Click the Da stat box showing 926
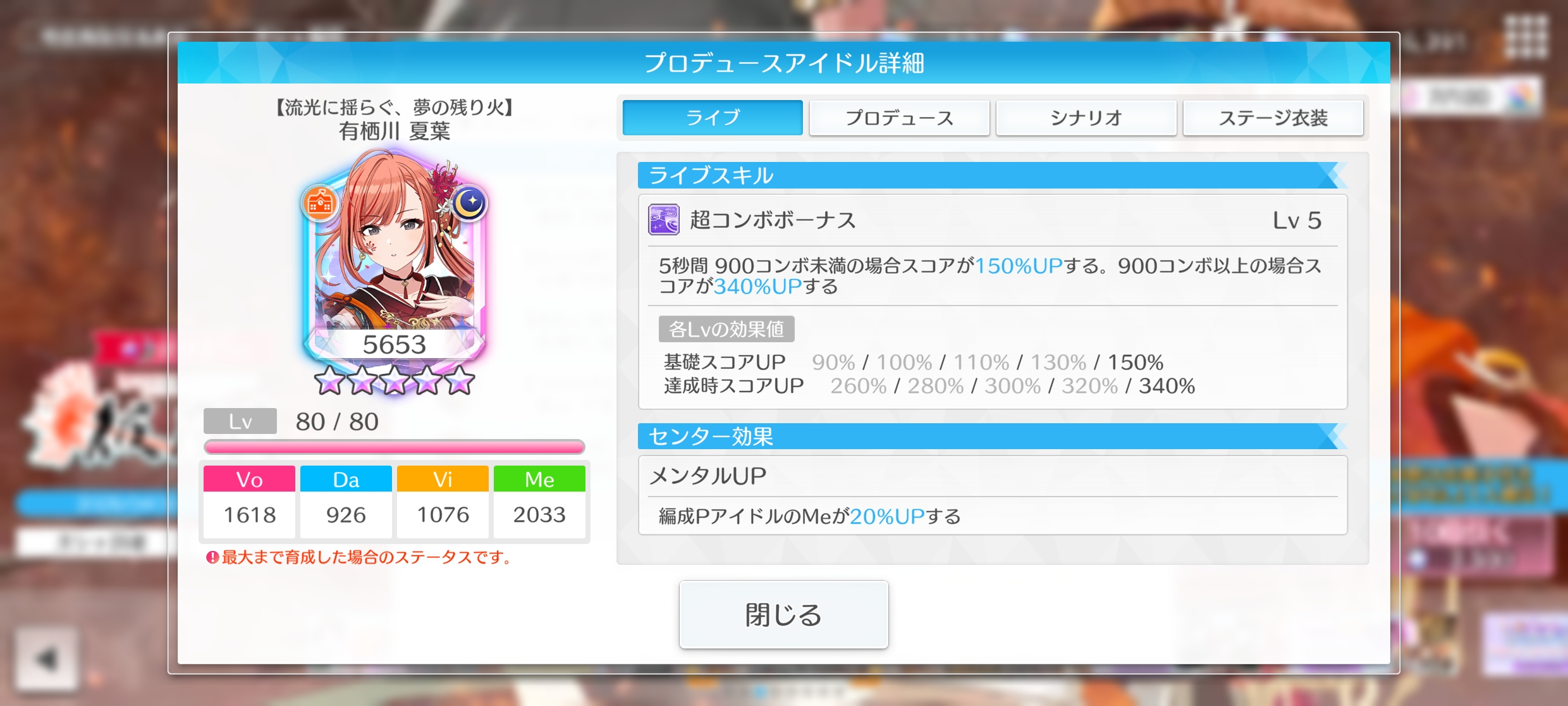This screenshot has width=1568, height=706. point(346,502)
